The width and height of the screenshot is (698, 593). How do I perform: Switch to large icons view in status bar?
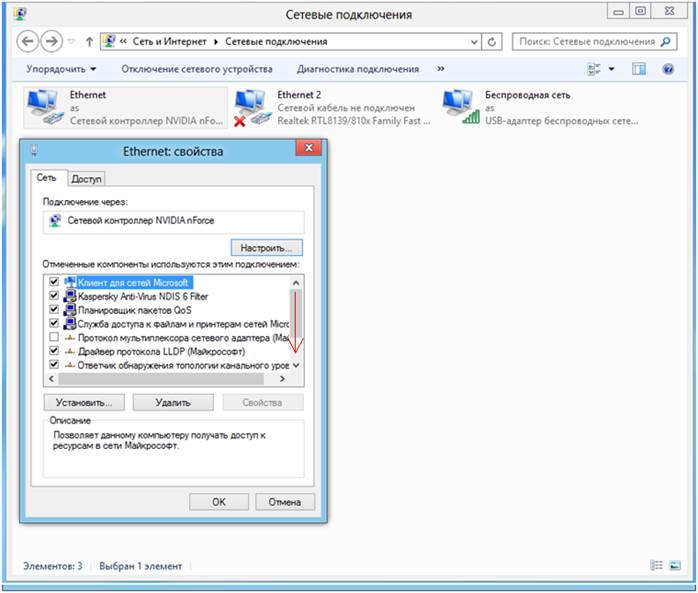pyautogui.click(x=675, y=565)
